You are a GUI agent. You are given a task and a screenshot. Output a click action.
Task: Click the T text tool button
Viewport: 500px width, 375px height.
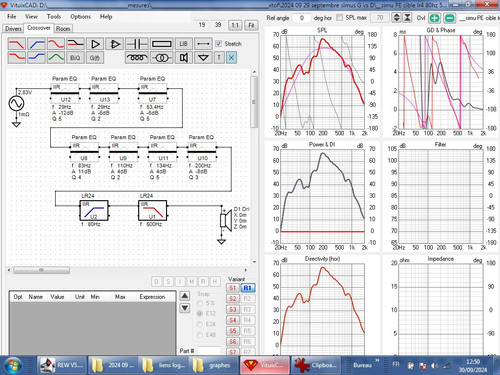[219, 58]
